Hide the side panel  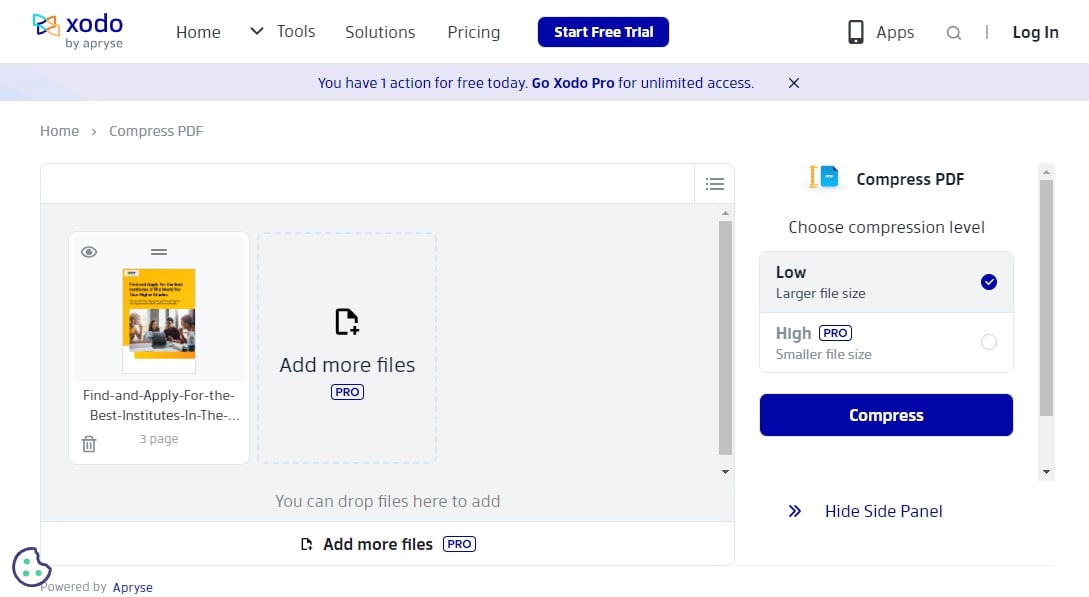[x=883, y=510]
